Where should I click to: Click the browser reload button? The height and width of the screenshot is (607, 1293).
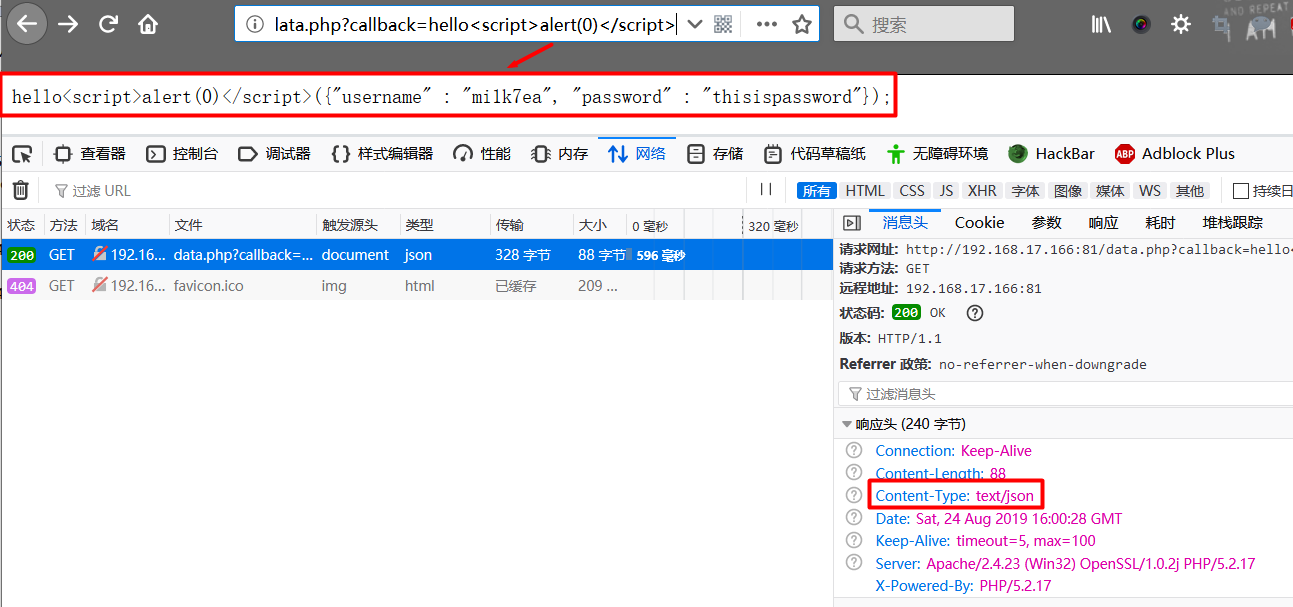108,25
